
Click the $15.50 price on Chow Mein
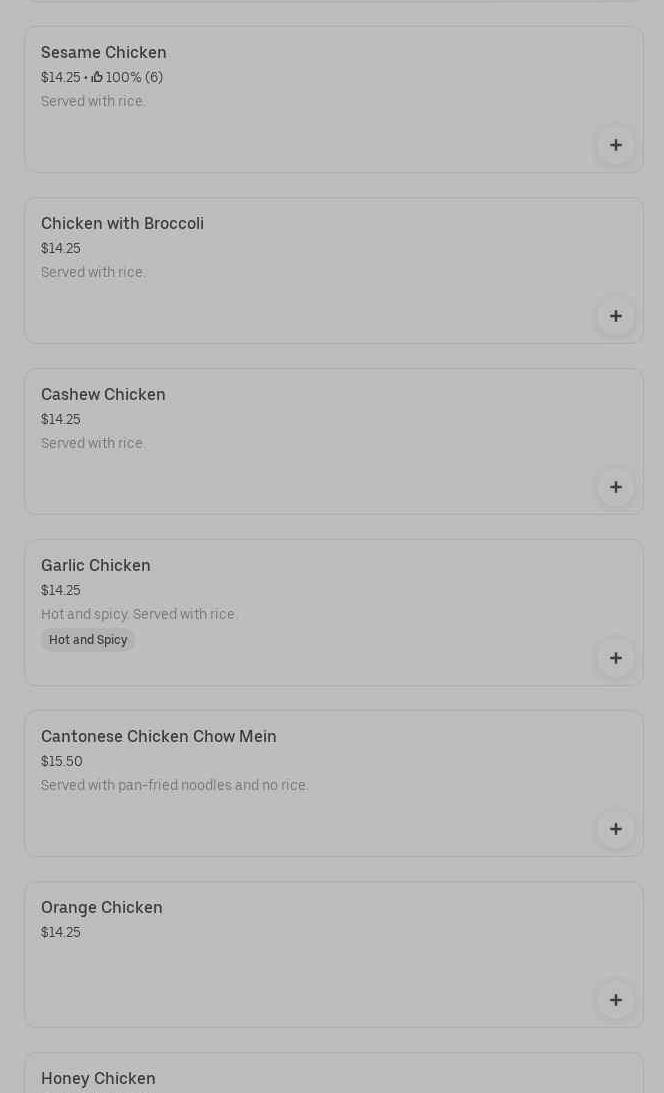pyautogui.click(x=61, y=761)
